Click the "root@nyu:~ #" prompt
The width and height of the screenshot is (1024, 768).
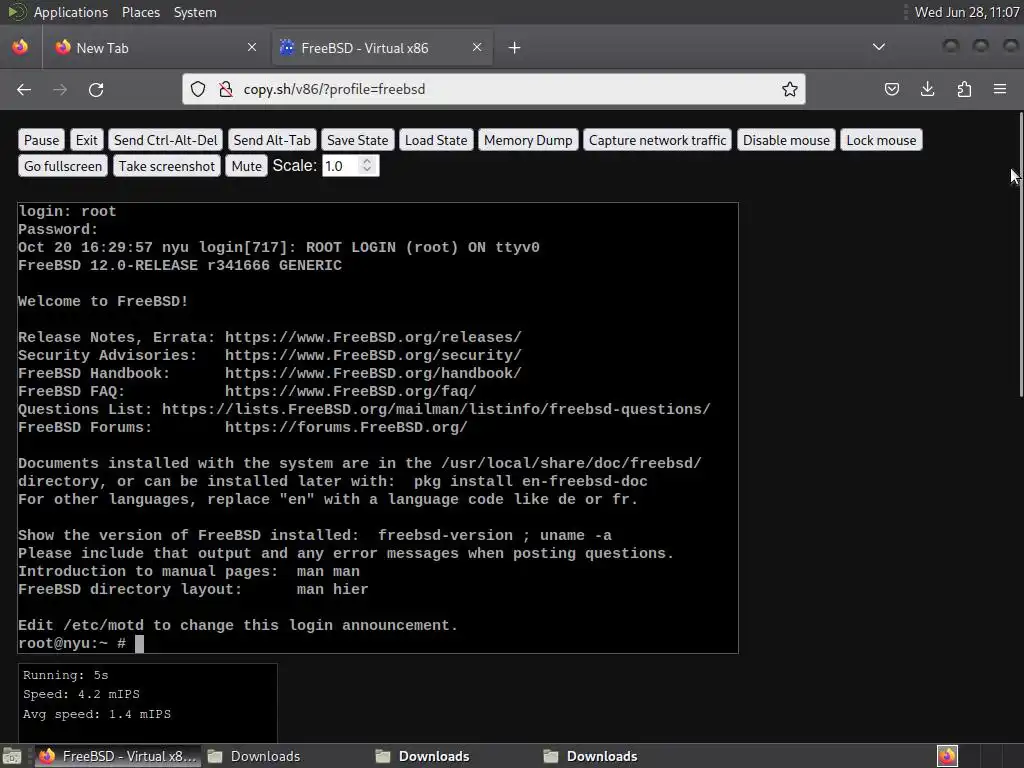pos(72,643)
